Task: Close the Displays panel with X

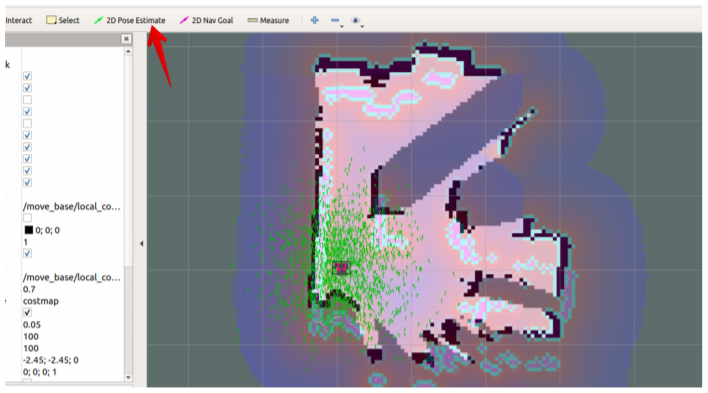Action: [126, 39]
